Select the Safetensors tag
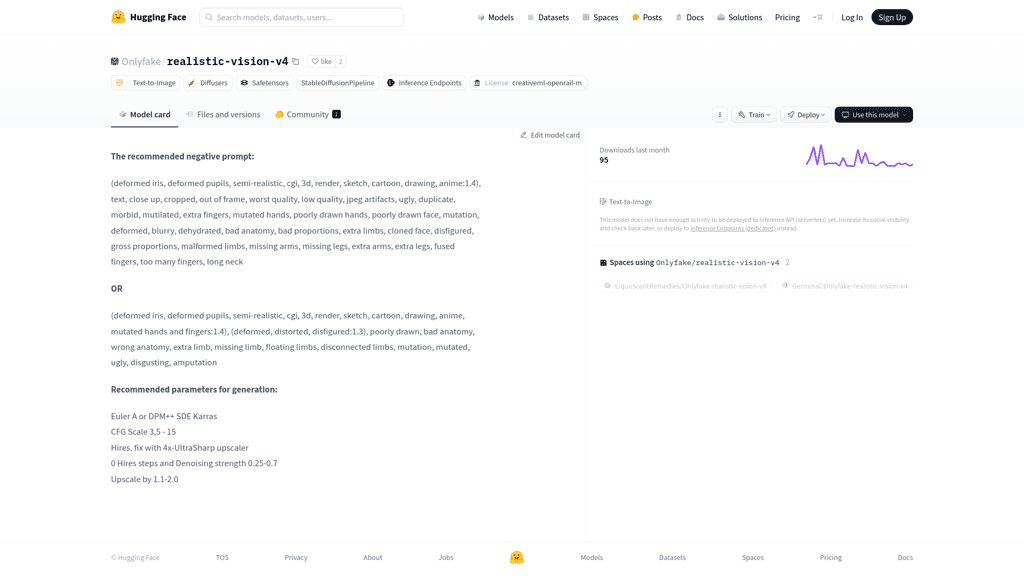The height and width of the screenshot is (576, 1024). [264, 83]
